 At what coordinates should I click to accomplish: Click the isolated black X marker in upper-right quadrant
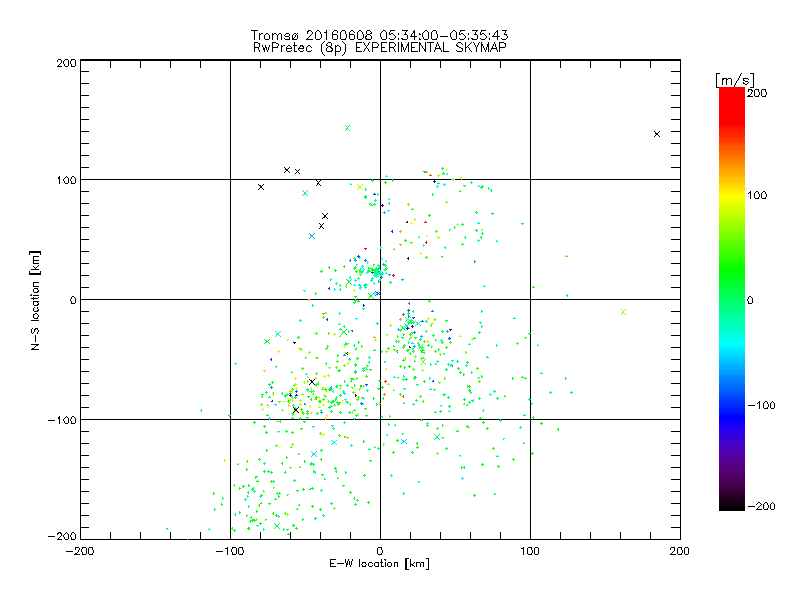click(657, 134)
